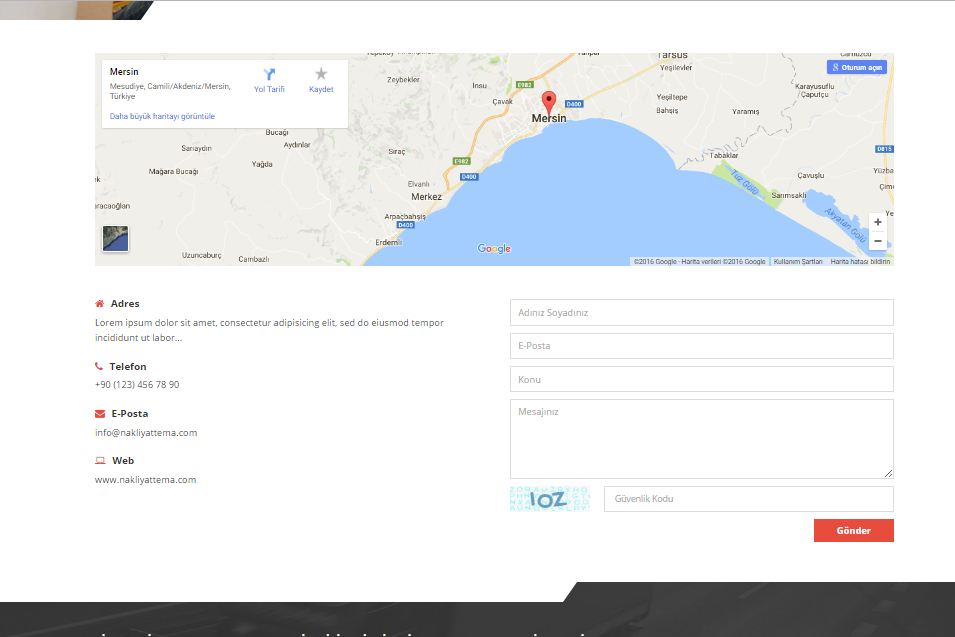This screenshot has height=637, width=955.
Task: Click the Yol Tarifi directions icon
Action: (269, 74)
